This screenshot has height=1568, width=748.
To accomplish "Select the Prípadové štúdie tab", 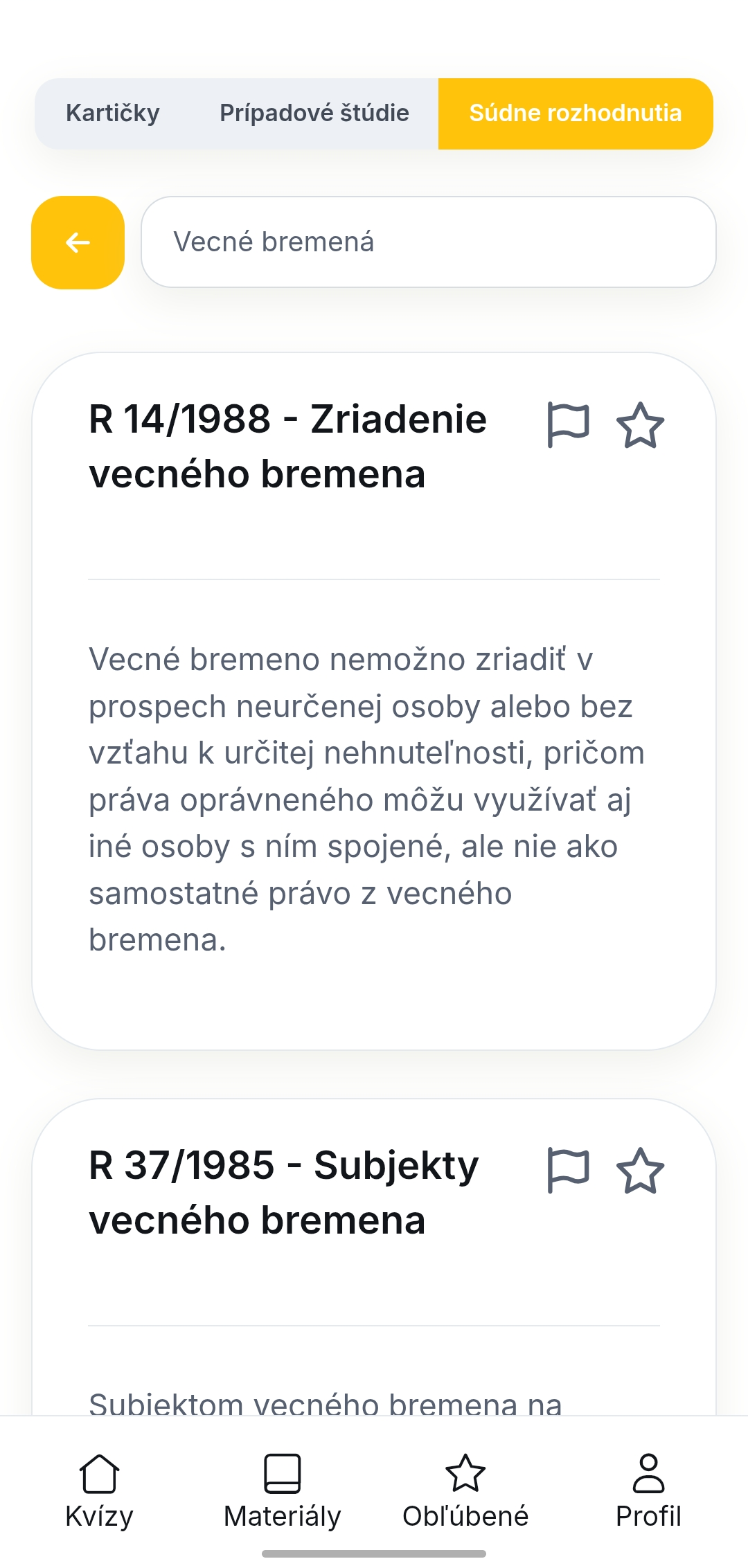I will point(314,114).
